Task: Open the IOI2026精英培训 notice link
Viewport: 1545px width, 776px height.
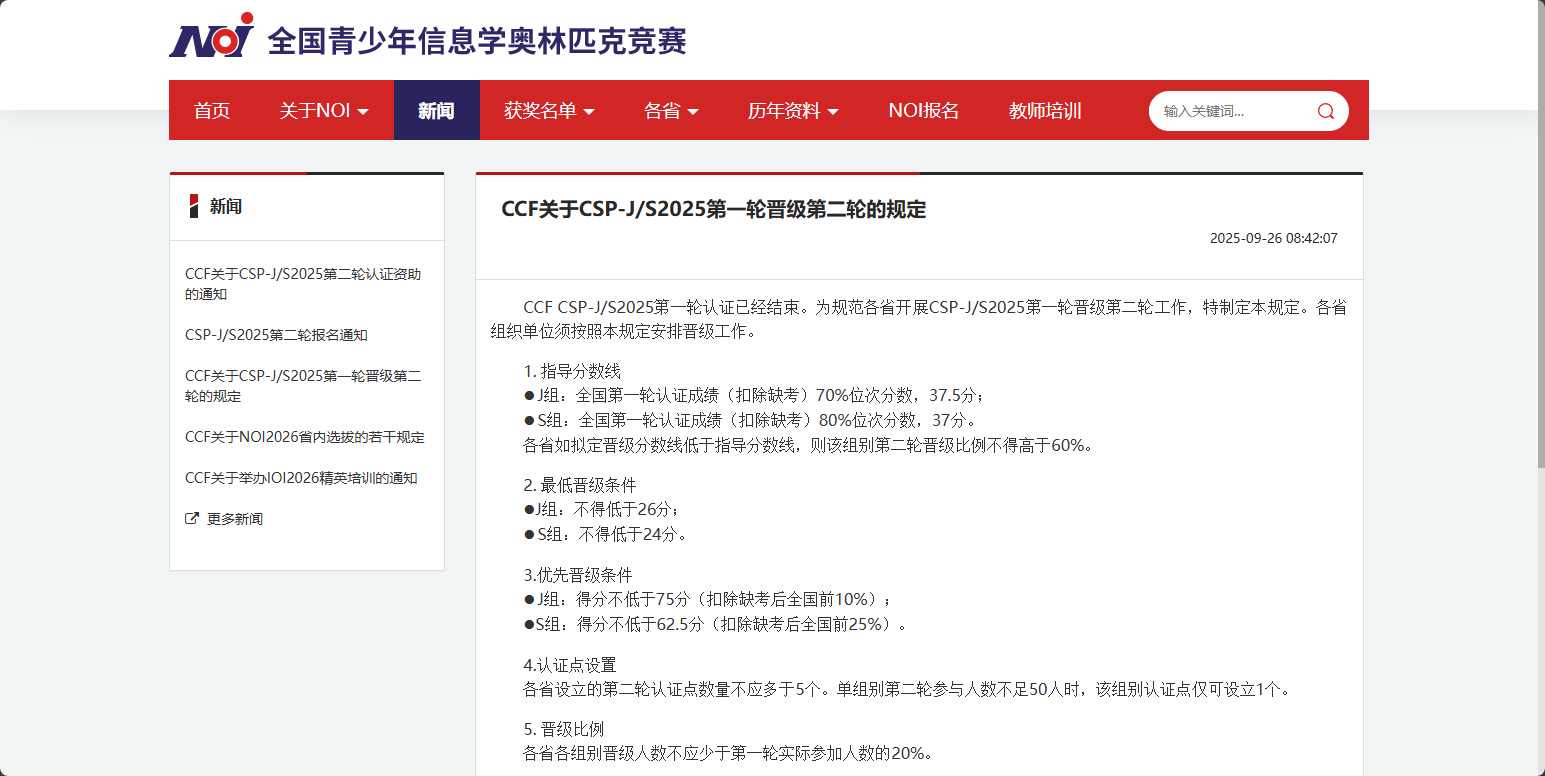Action: 301,478
